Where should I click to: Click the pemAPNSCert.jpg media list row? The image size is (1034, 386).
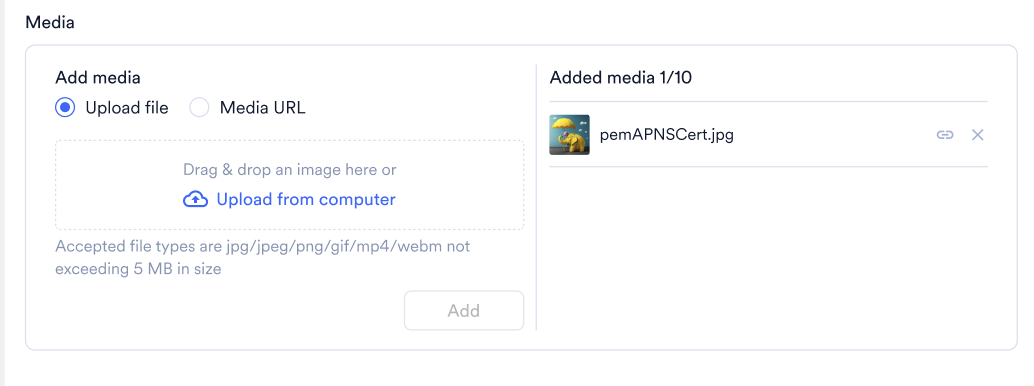click(x=768, y=135)
